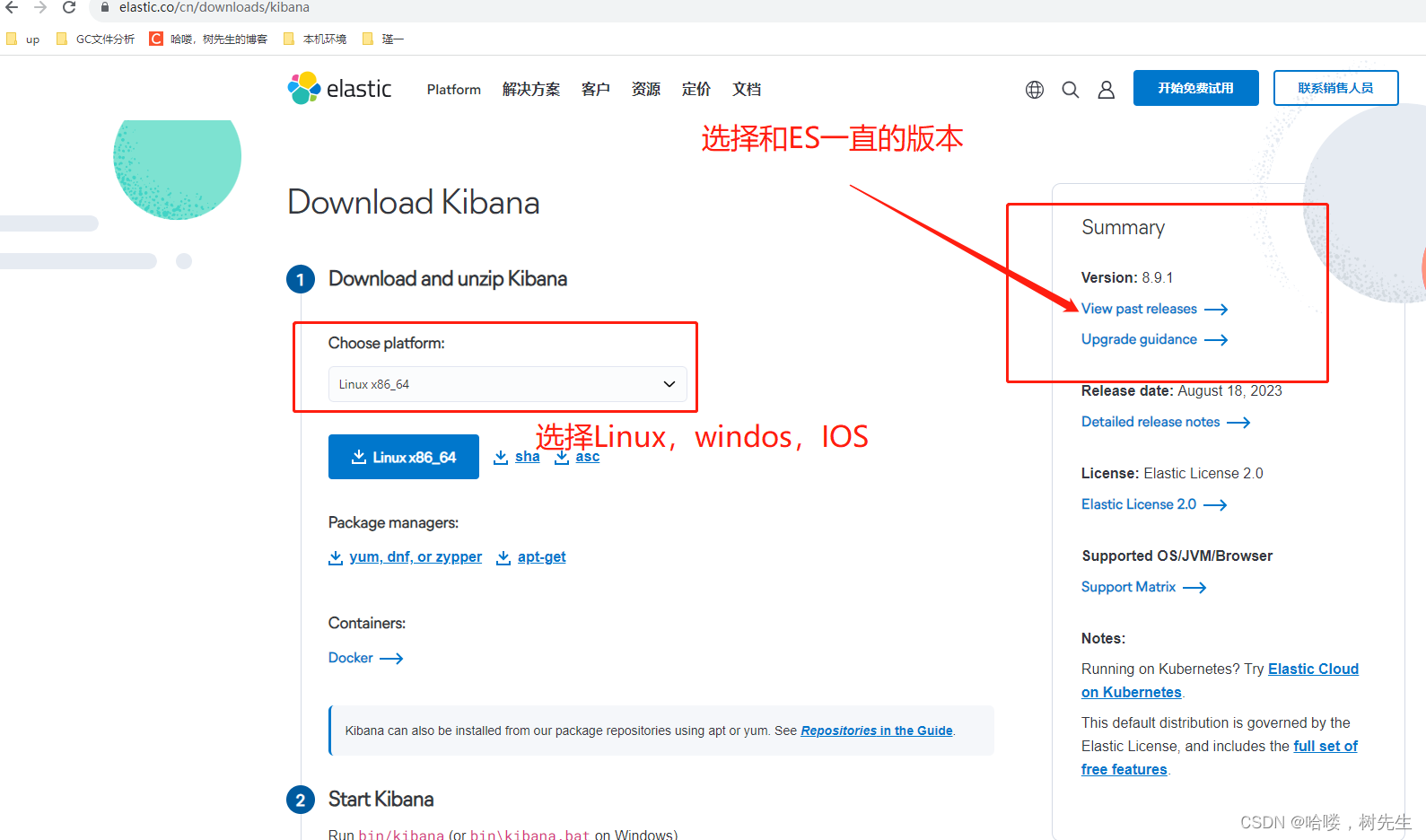Screen dimensions: 1426x840
Task: Click the asc download icon
Action: click(x=562, y=457)
